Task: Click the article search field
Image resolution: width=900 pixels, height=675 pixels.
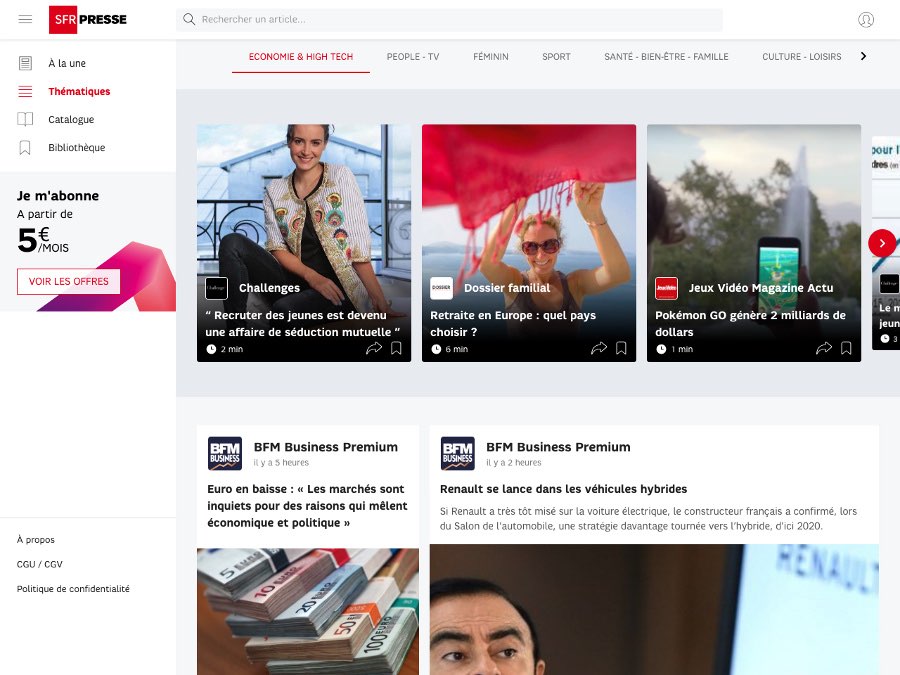Action: [x=450, y=20]
